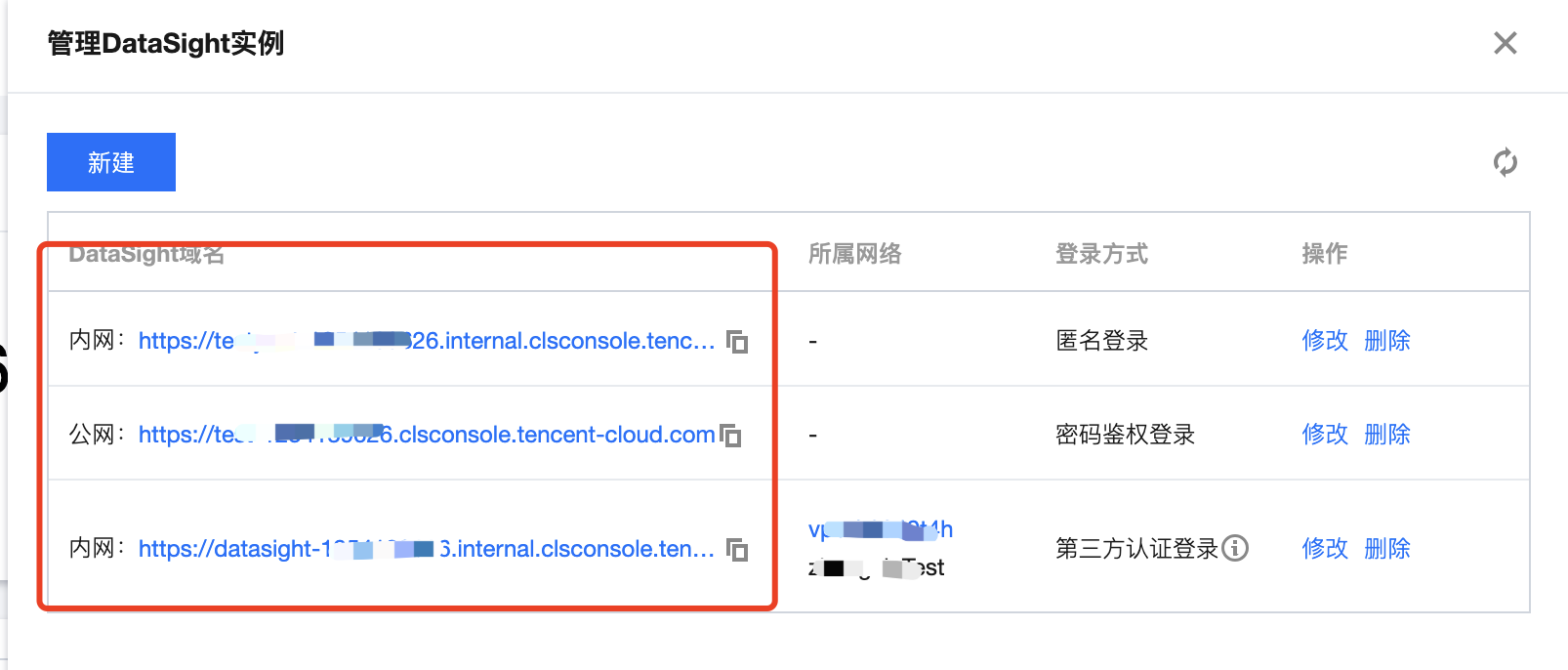1568x670 pixels.
Task: Show info about 第三方认证登录
Action: click(1236, 549)
